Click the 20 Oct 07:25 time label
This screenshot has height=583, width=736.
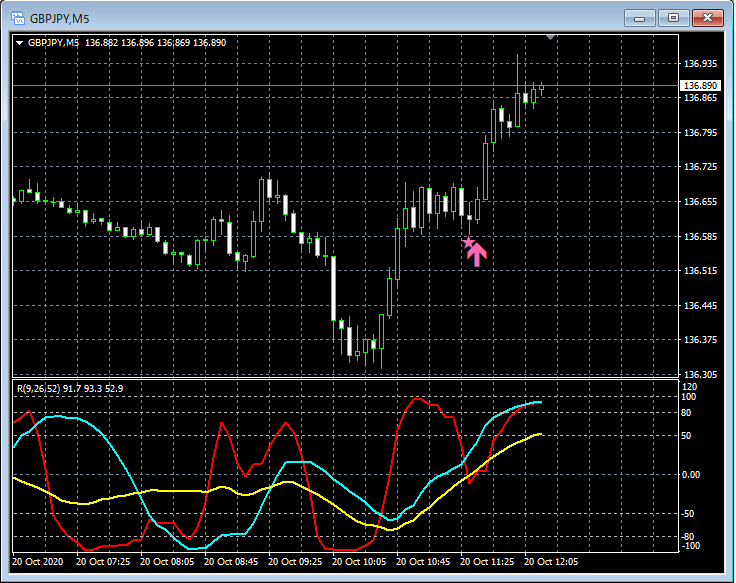103,561
